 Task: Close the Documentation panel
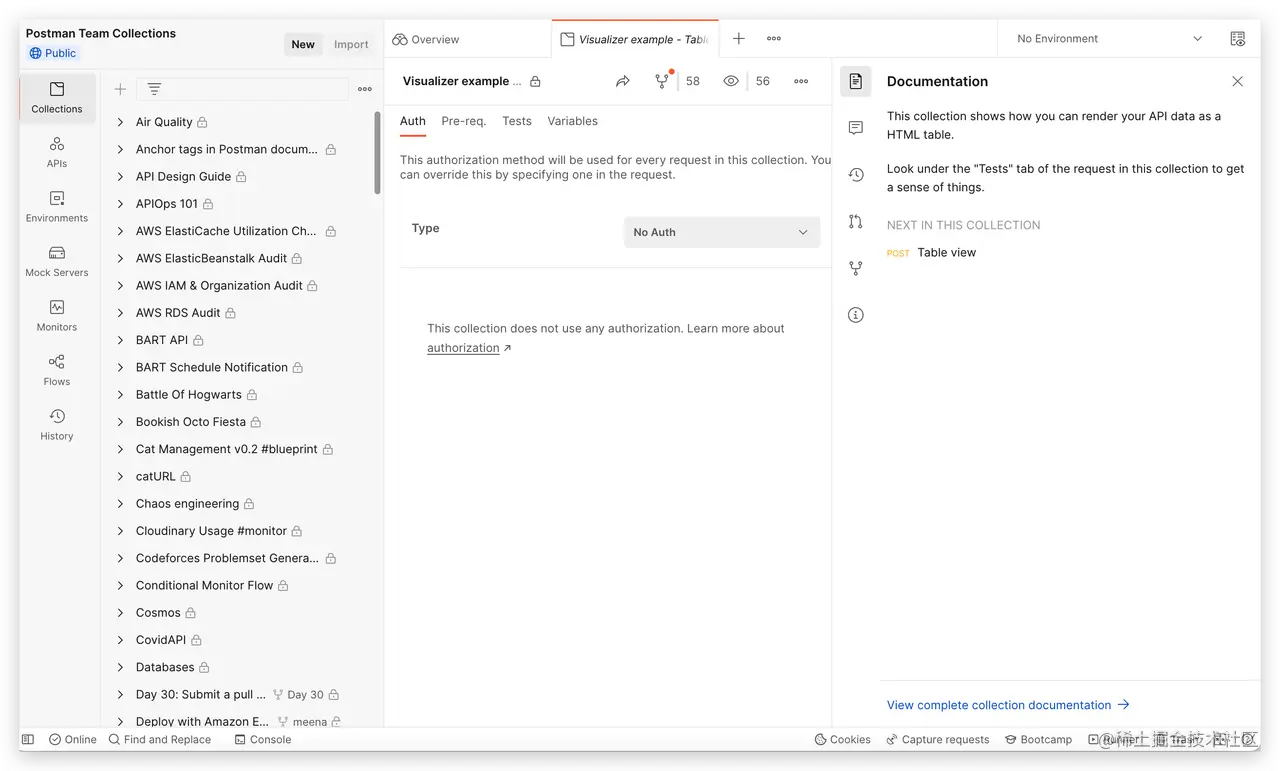coord(1238,81)
